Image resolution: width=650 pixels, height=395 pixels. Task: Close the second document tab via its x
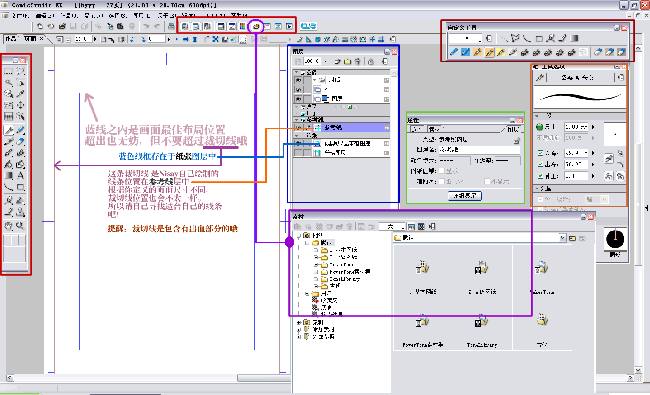coord(41,39)
